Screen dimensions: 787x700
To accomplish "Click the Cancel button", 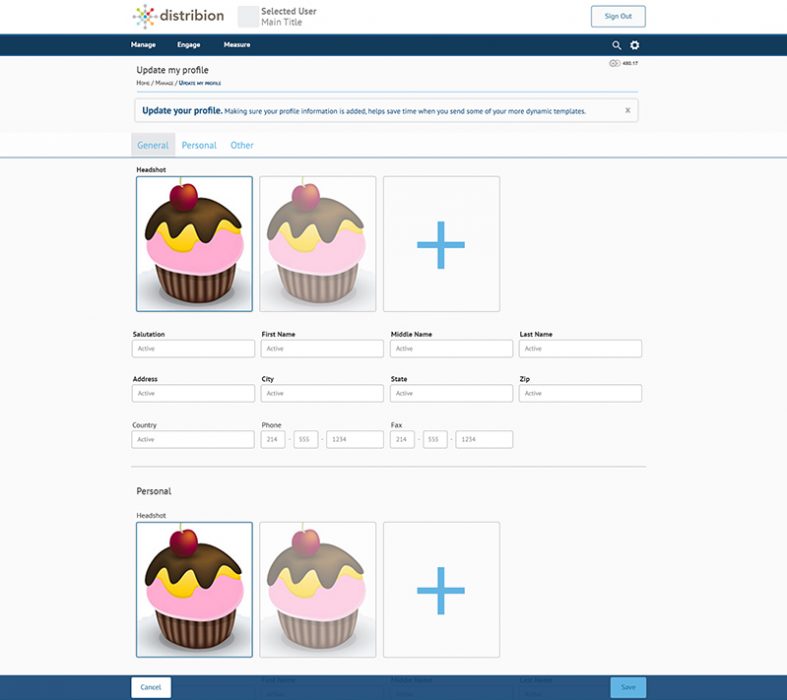I will [x=150, y=687].
